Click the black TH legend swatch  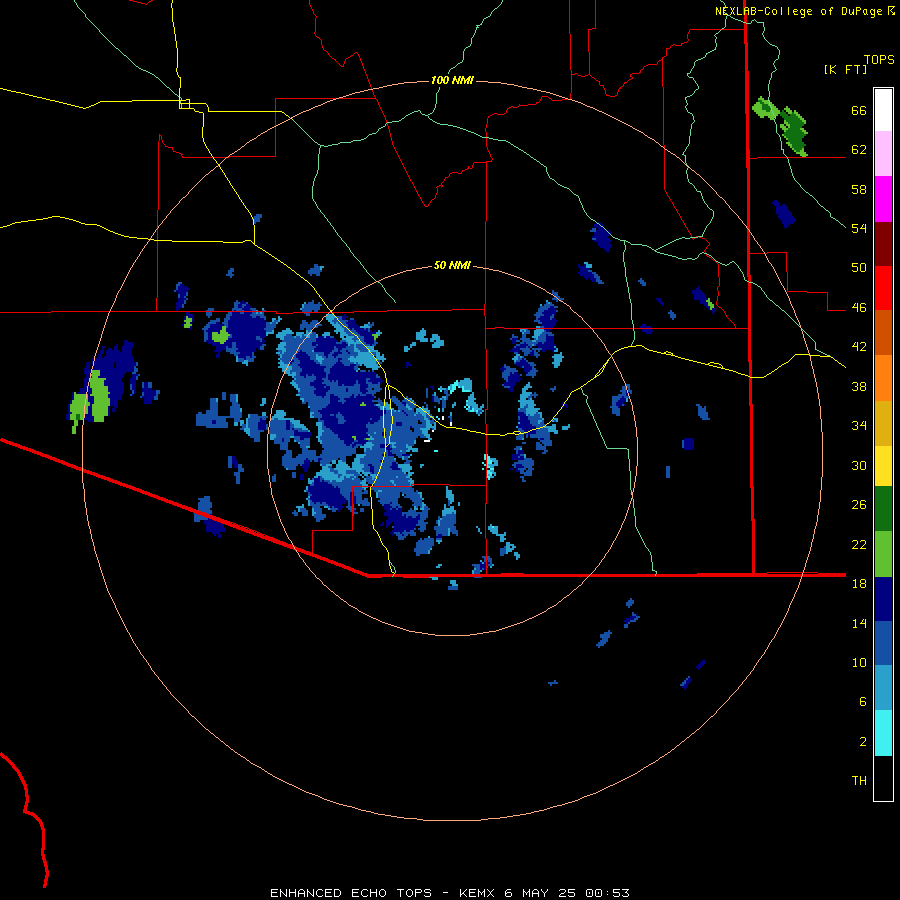[883, 778]
